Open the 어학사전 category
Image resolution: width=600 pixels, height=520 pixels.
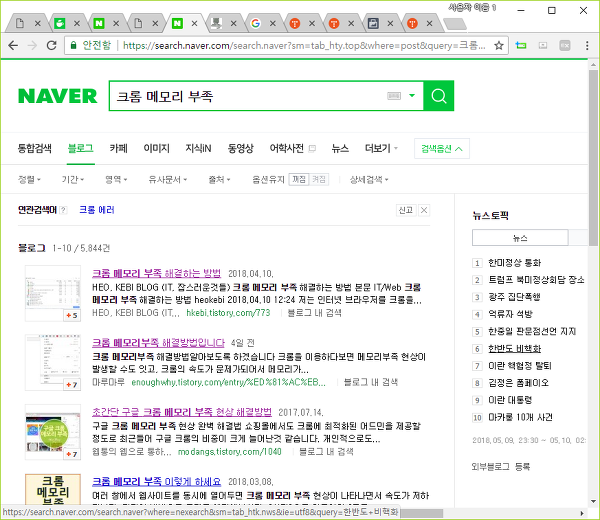[x=287, y=148]
